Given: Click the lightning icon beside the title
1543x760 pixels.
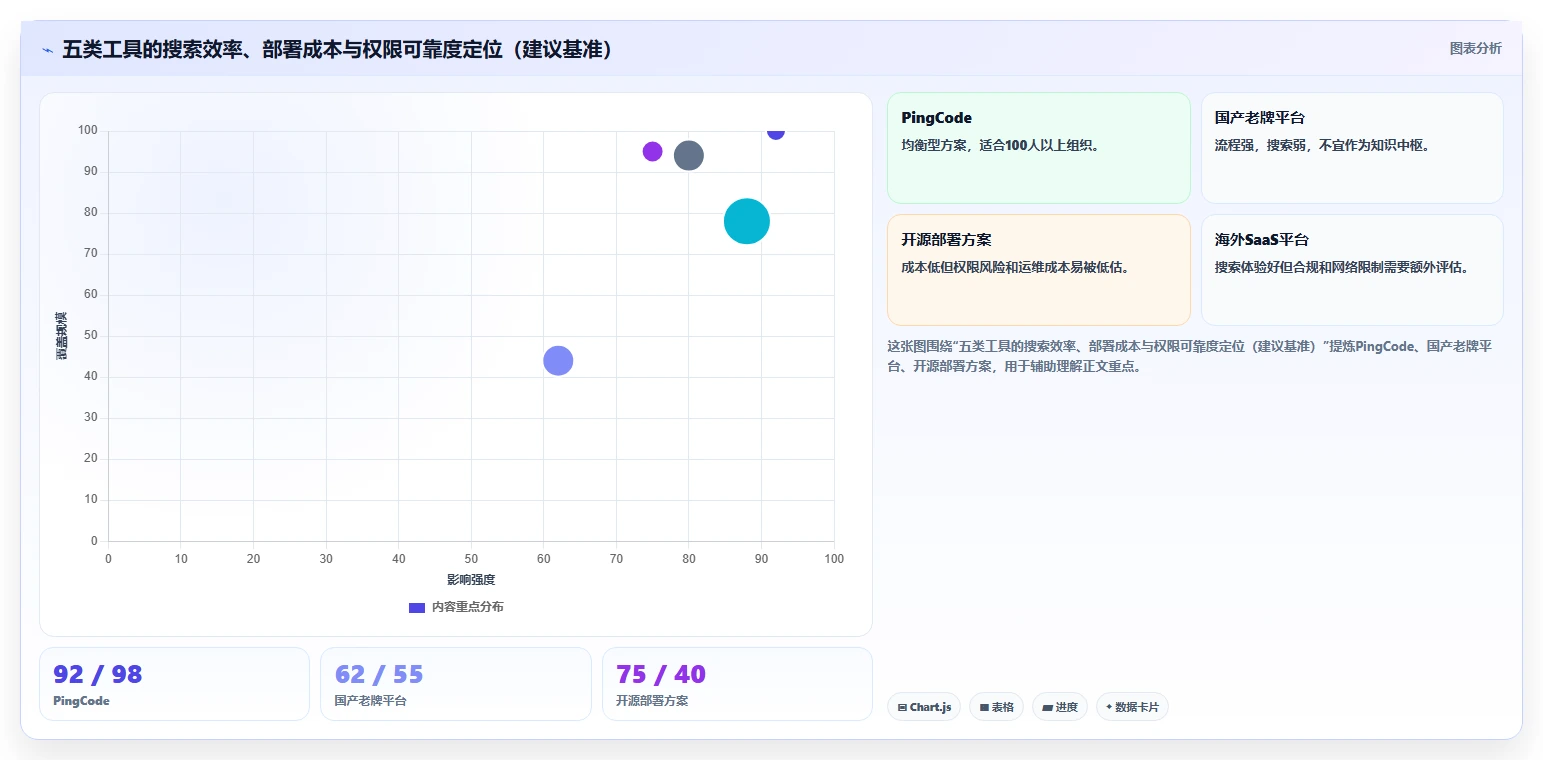Looking at the screenshot, I should pos(47,49).
